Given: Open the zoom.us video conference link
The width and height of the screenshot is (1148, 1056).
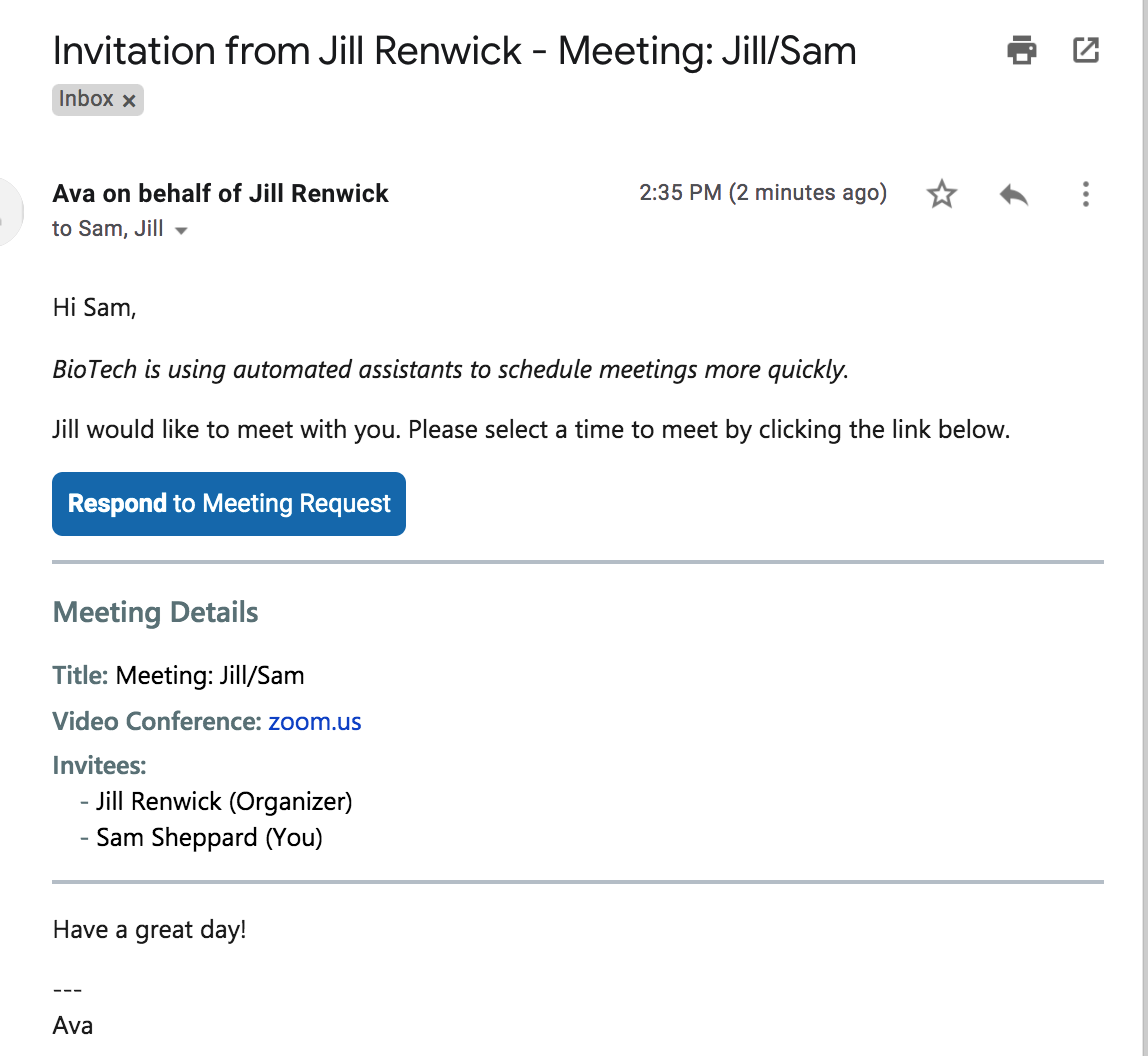Looking at the screenshot, I should click(x=315, y=721).
